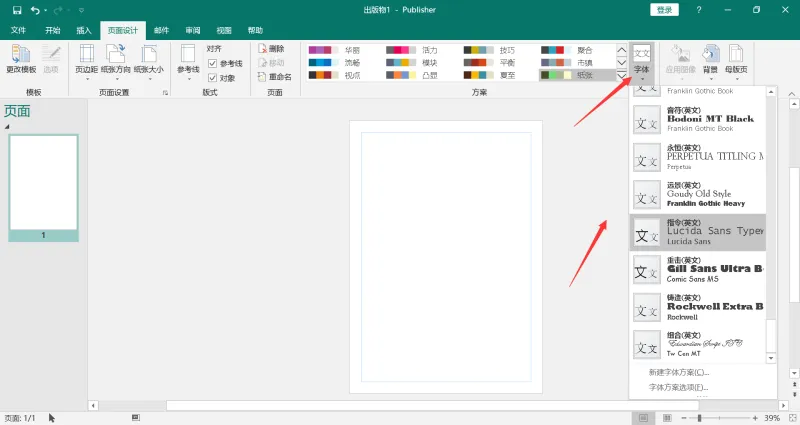800x425 pixels.
Task: Open the 参考线 guides dropdown button
Action: 188,62
